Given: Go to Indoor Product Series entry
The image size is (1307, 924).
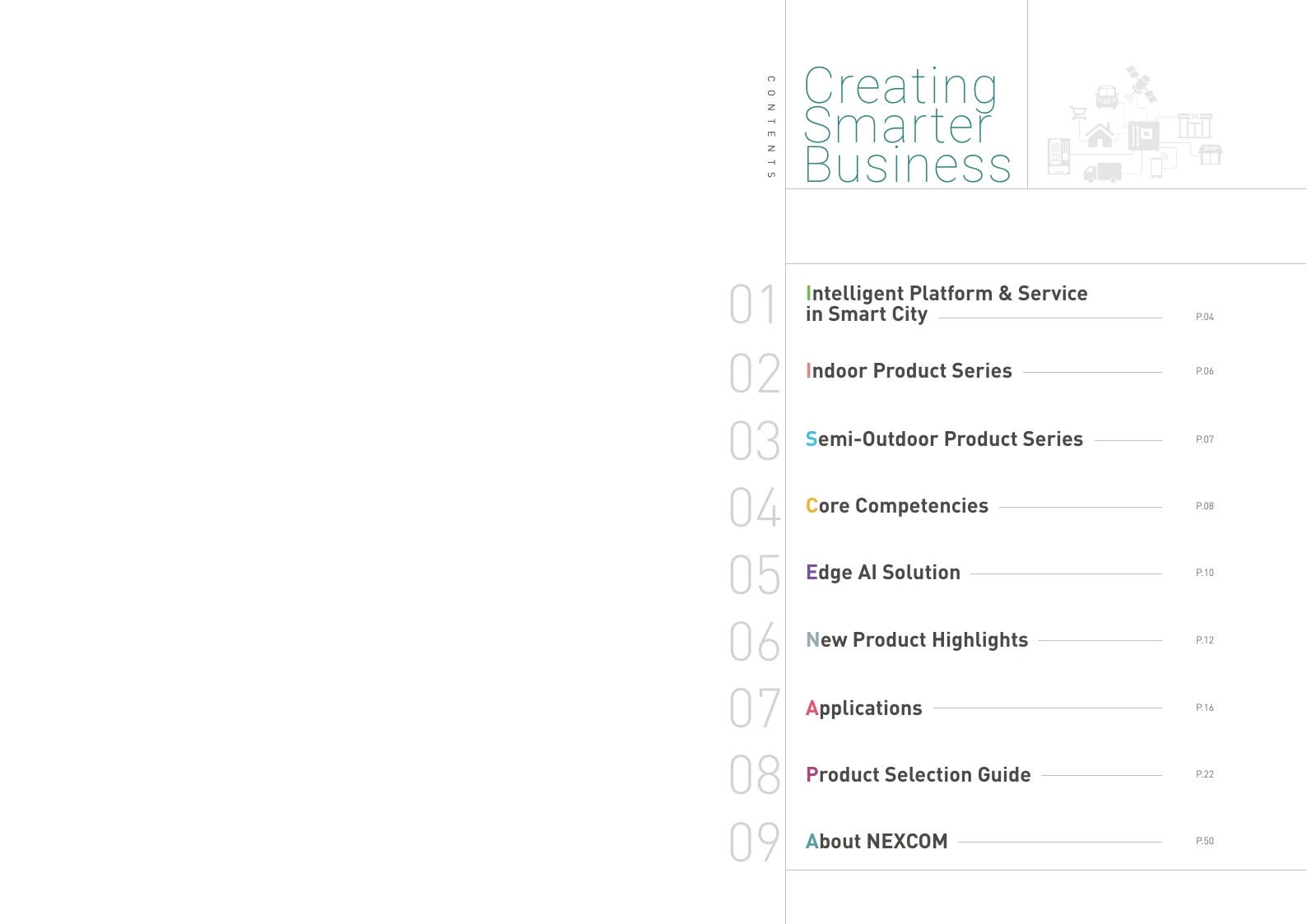Looking at the screenshot, I should pos(909,371).
